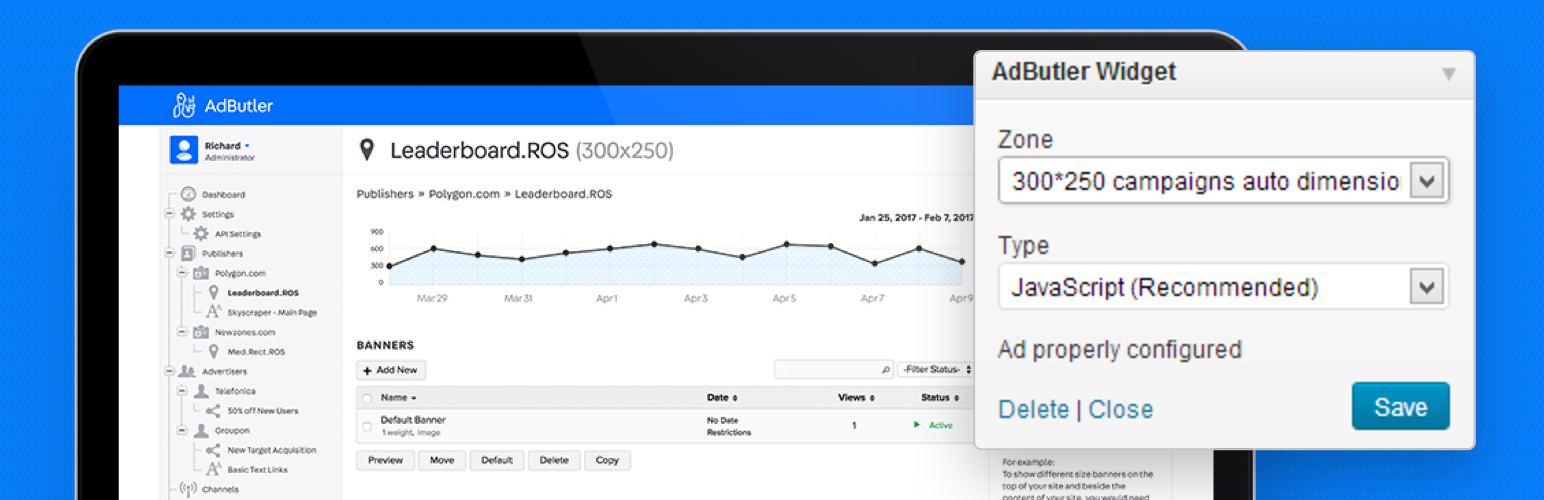Tick the Default Banner row checkbox

click(x=366, y=426)
